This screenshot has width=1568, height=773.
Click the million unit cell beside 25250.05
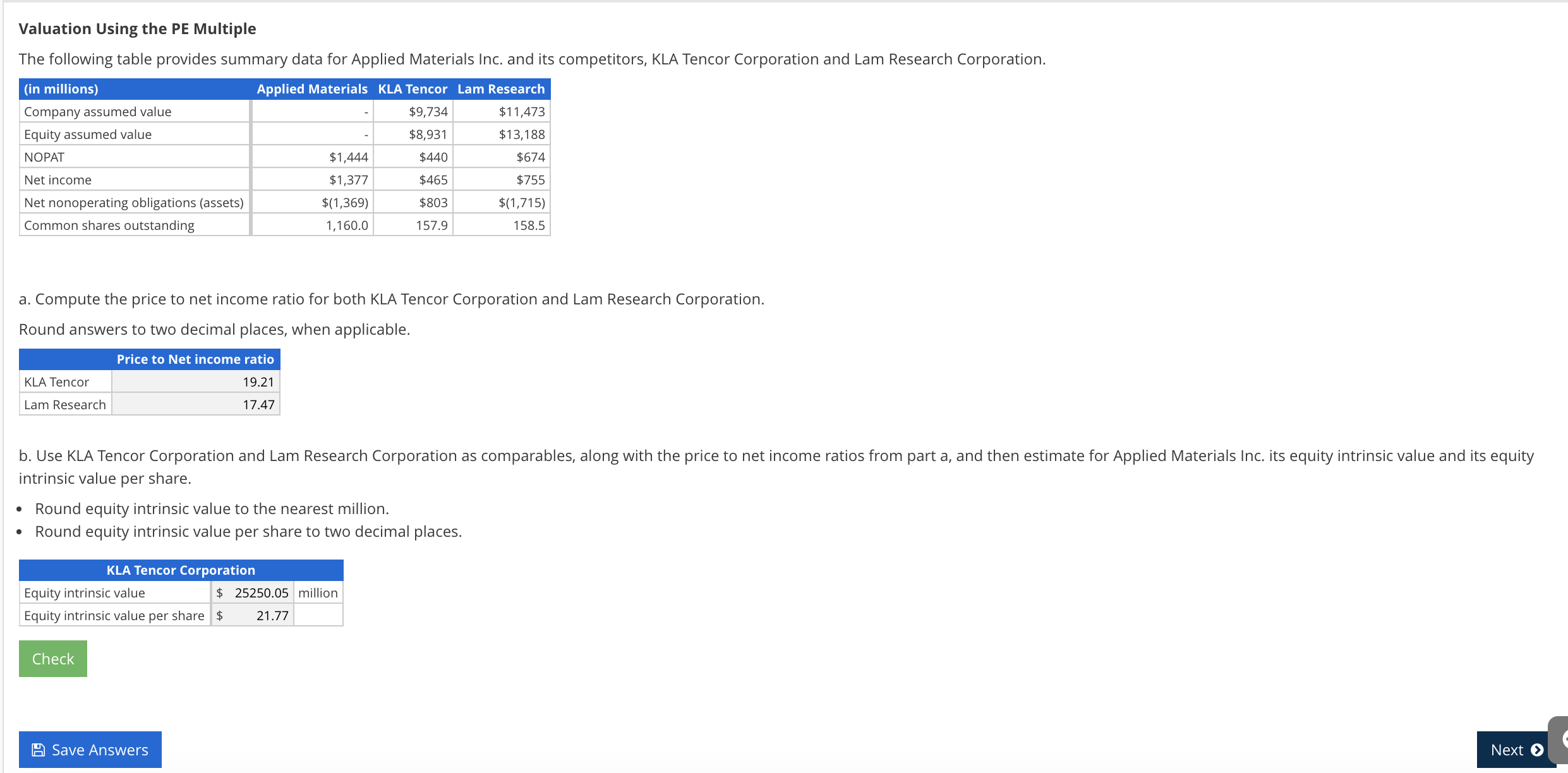pos(318,592)
